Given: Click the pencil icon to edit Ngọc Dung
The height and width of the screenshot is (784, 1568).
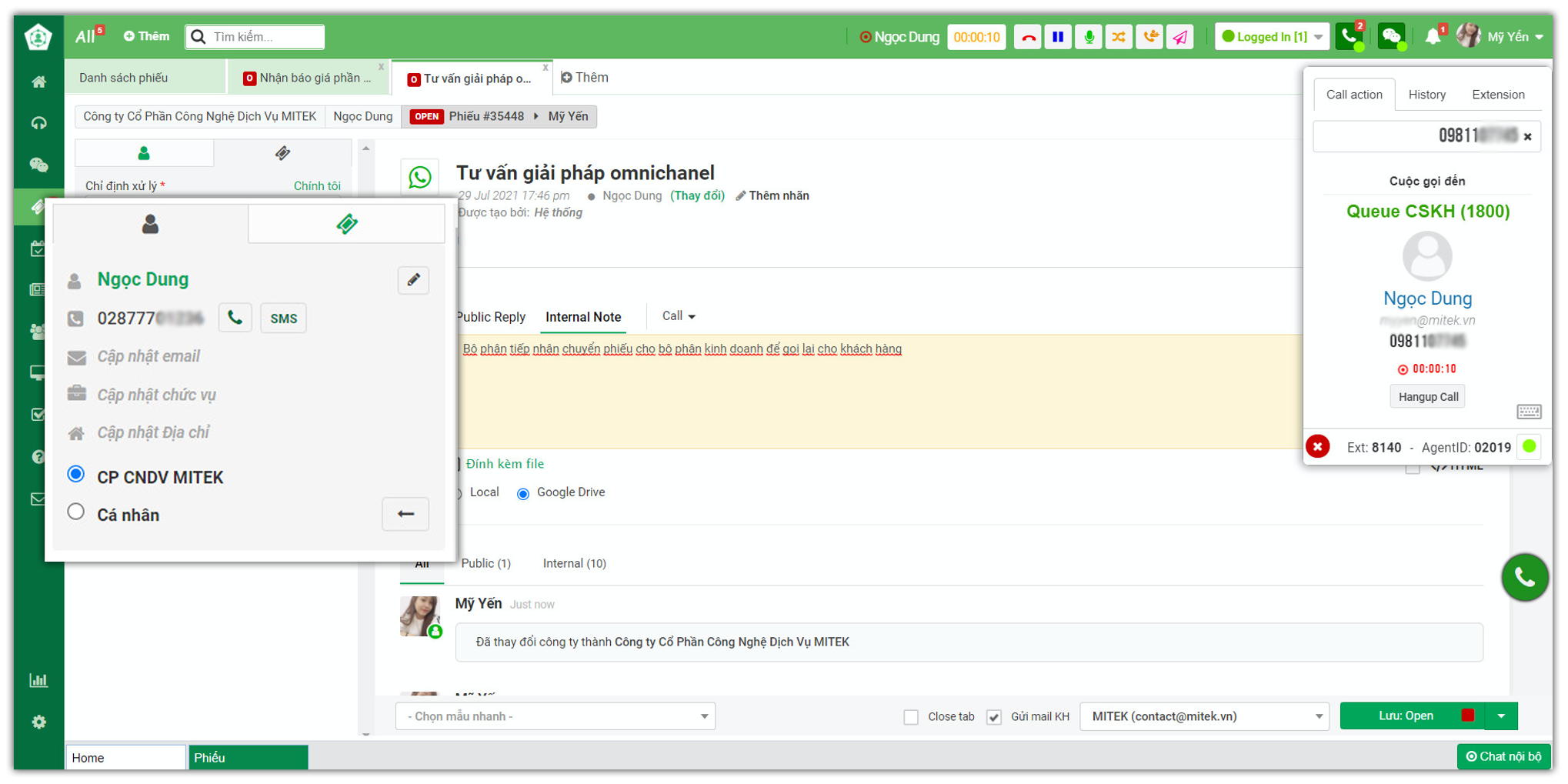Looking at the screenshot, I should pyautogui.click(x=413, y=280).
